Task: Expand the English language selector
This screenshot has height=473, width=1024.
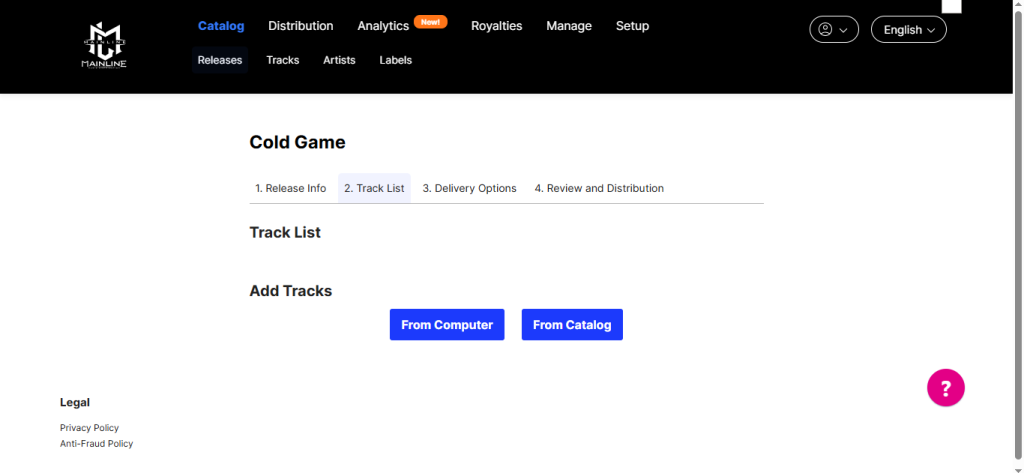Action: coord(908,30)
